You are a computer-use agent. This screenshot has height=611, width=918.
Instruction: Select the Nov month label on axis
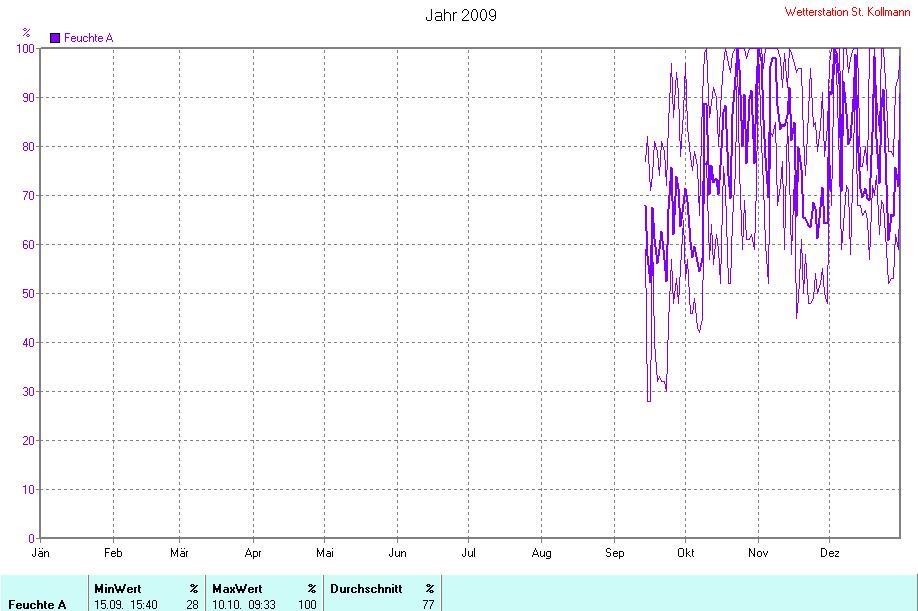tap(758, 552)
